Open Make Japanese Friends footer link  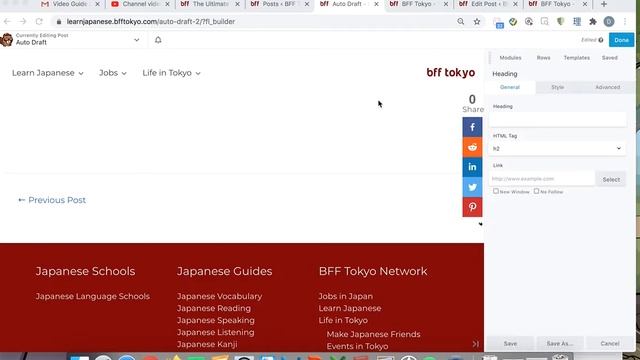click(373, 334)
